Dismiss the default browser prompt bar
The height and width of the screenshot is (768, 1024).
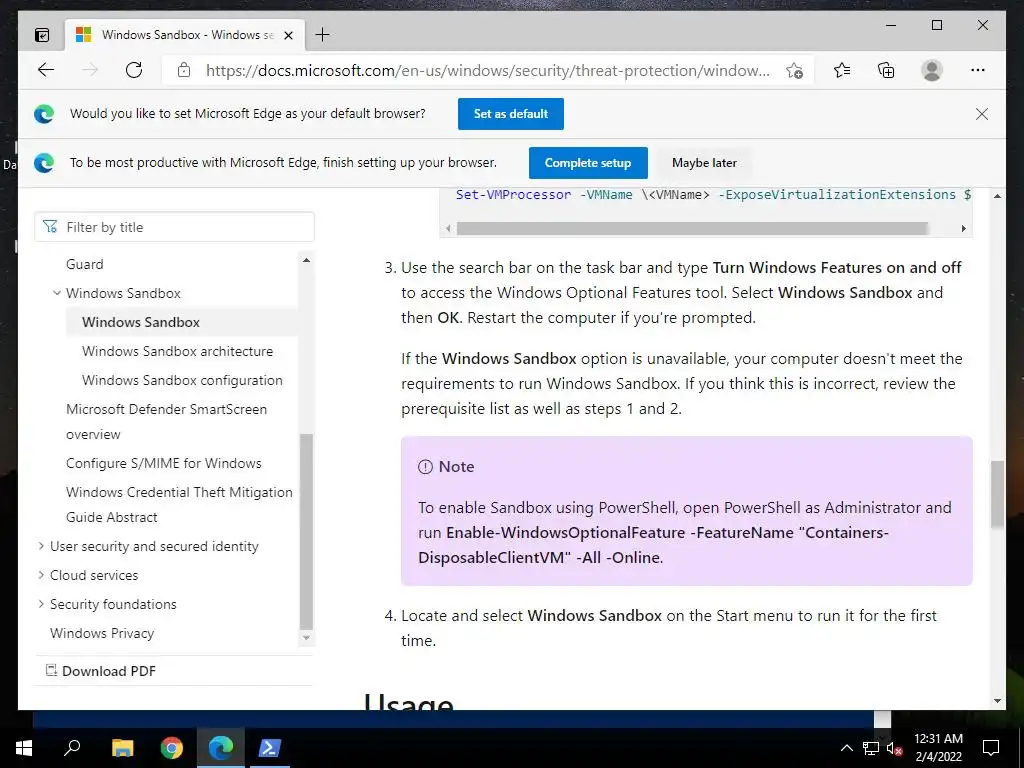982,114
